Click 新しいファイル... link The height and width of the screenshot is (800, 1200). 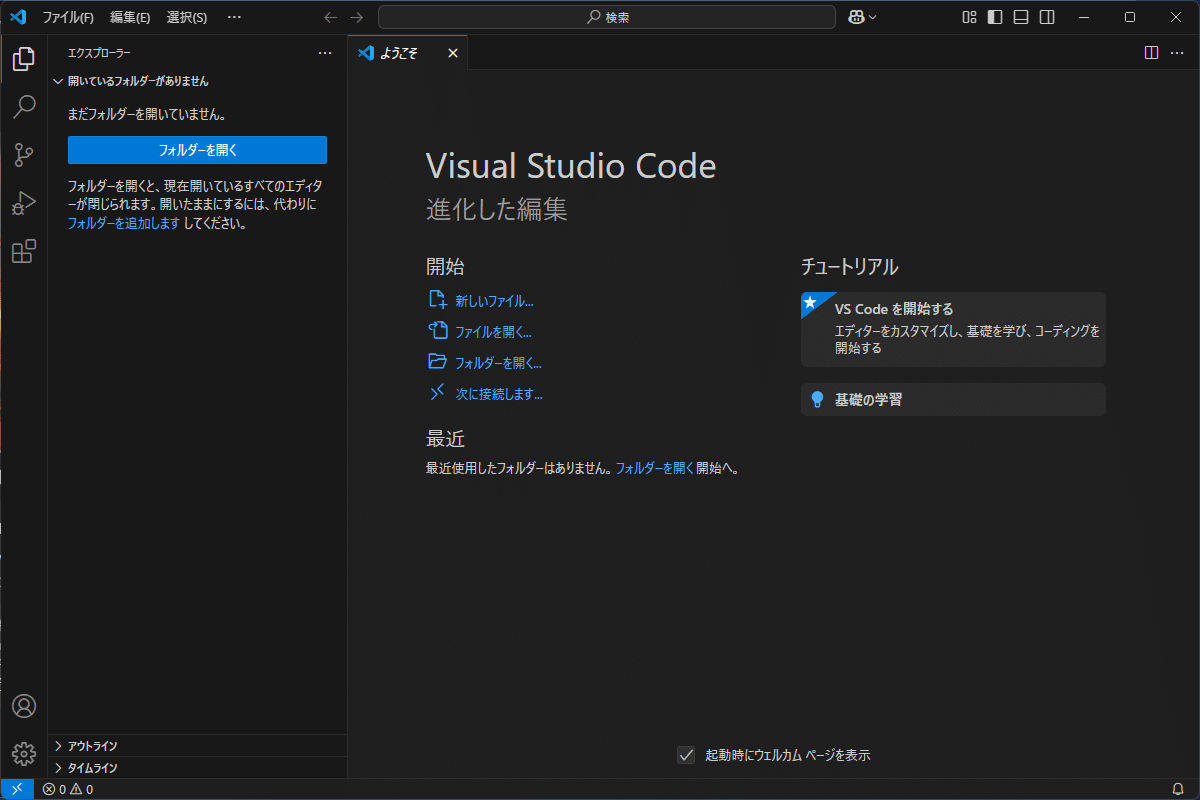tap(494, 300)
